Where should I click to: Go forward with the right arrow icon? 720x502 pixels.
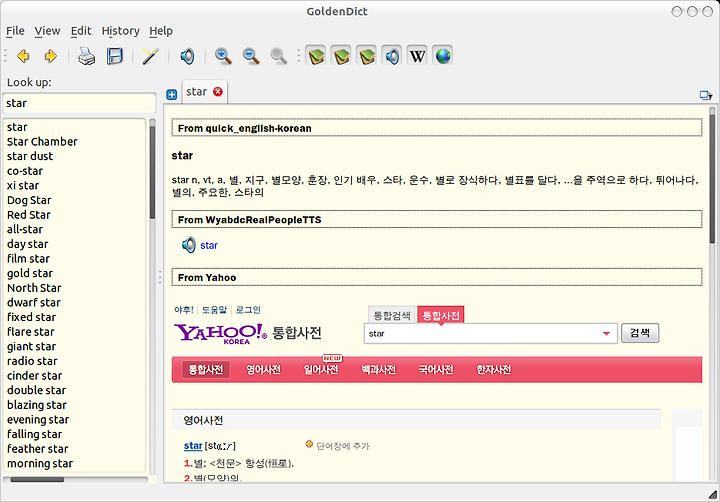[51, 56]
